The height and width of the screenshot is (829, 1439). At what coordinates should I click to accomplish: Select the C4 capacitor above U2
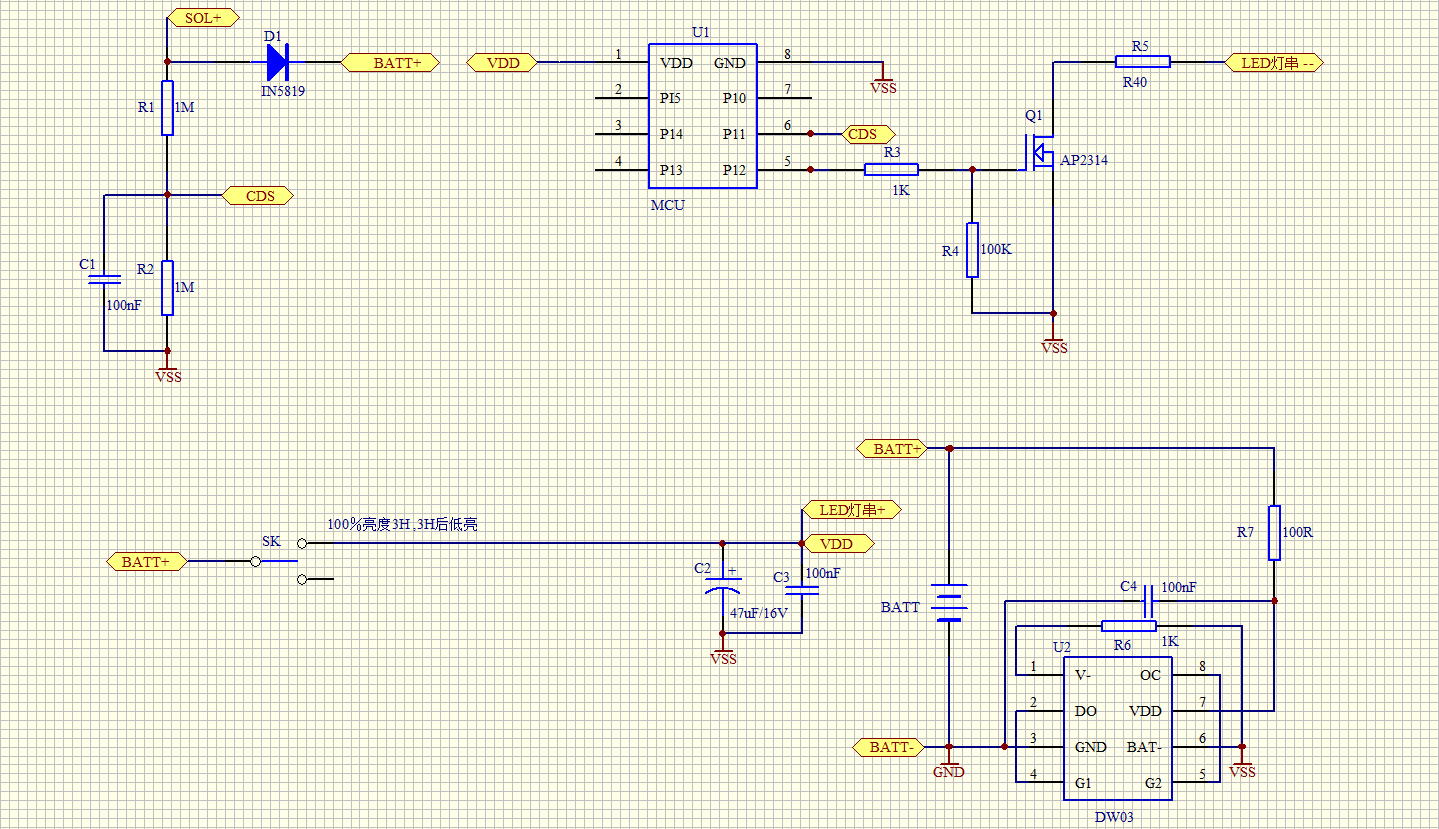(x=1149, y=601)
